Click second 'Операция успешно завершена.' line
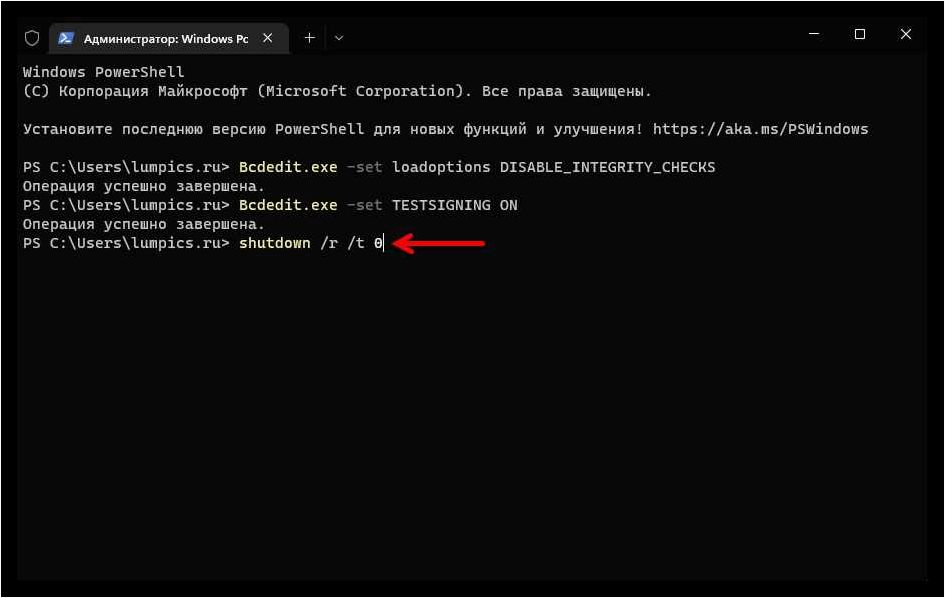This screenshot has height=598, width=945. tap(144, 224)
